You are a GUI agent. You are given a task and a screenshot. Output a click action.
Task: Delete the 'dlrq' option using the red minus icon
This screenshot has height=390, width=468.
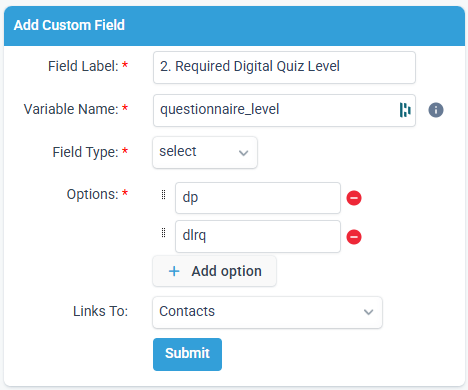pos(354,237)
